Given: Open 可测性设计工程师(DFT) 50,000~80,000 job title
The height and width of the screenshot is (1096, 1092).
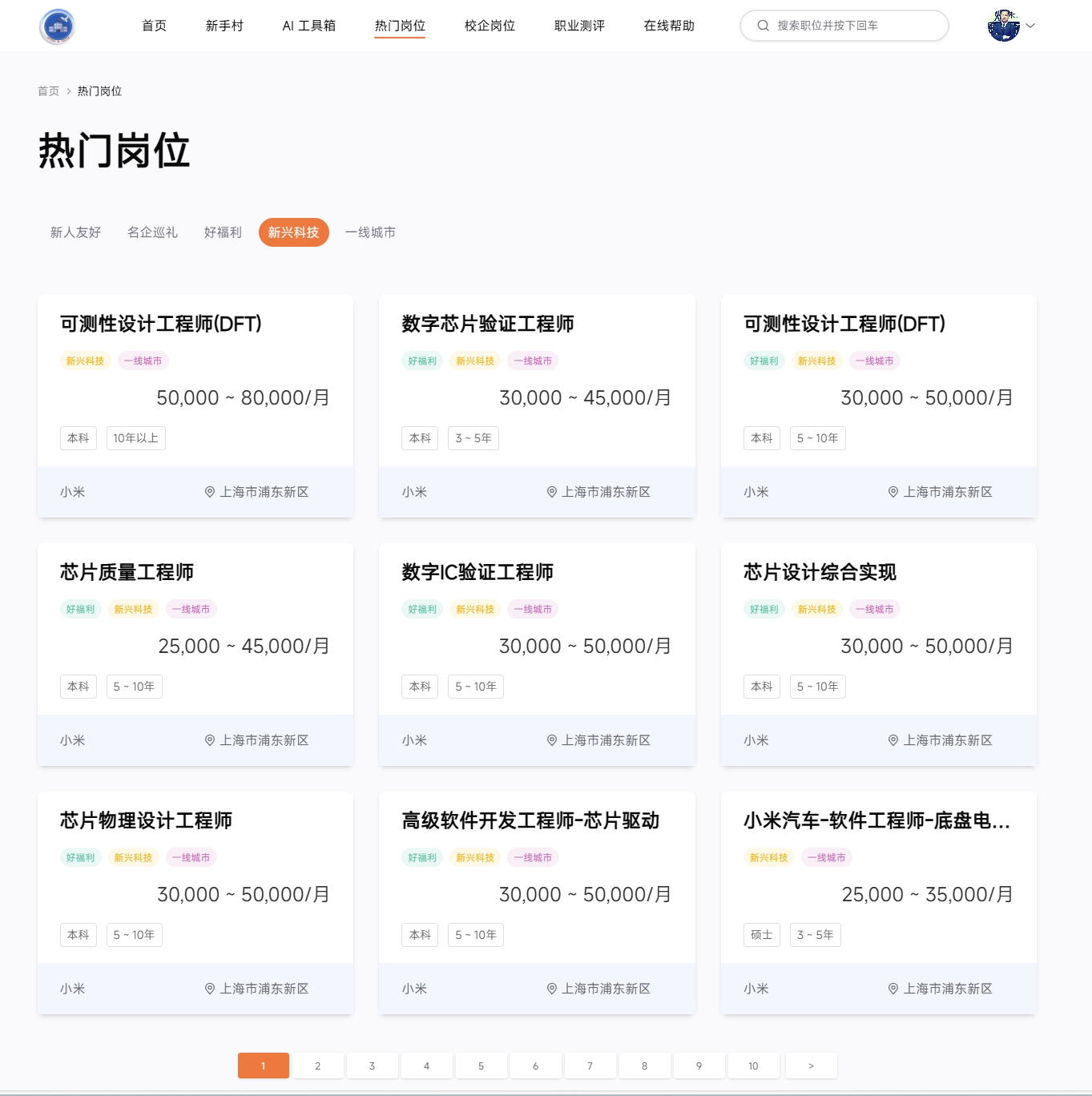Looking at the screenshot, I should tap(161, 324).
